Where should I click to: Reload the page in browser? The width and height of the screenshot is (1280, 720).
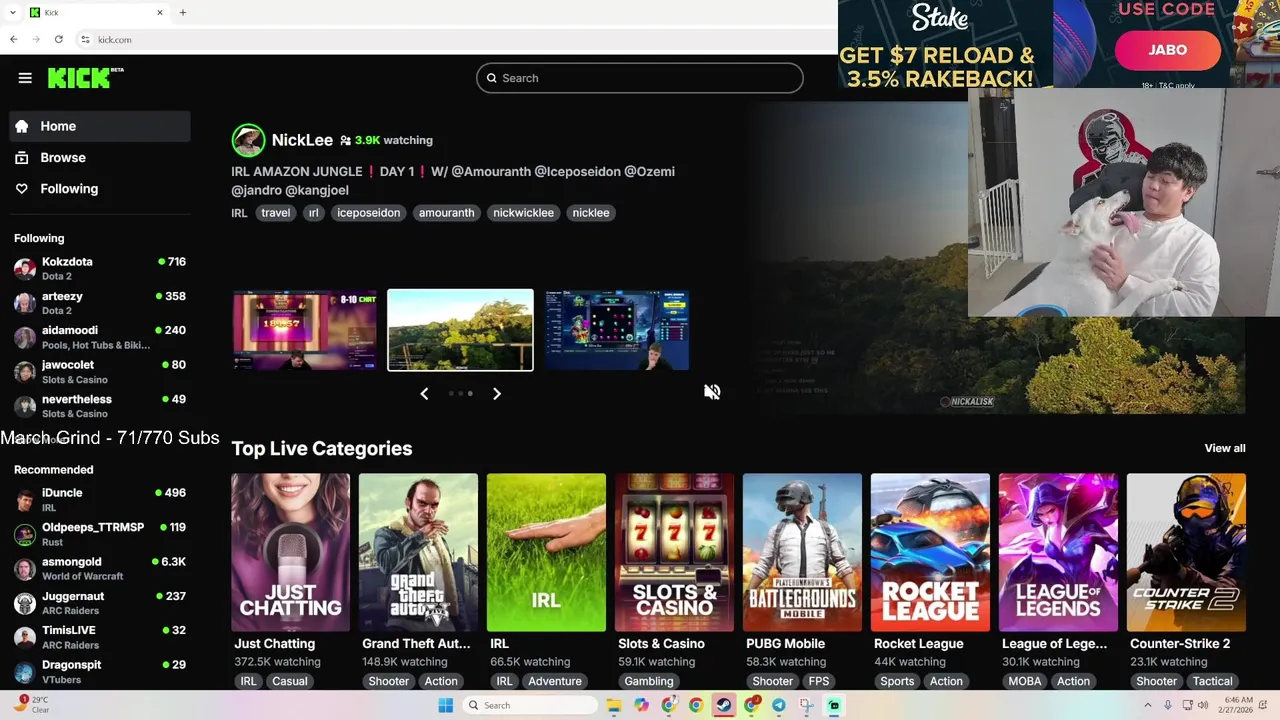[x=59, y=39]
